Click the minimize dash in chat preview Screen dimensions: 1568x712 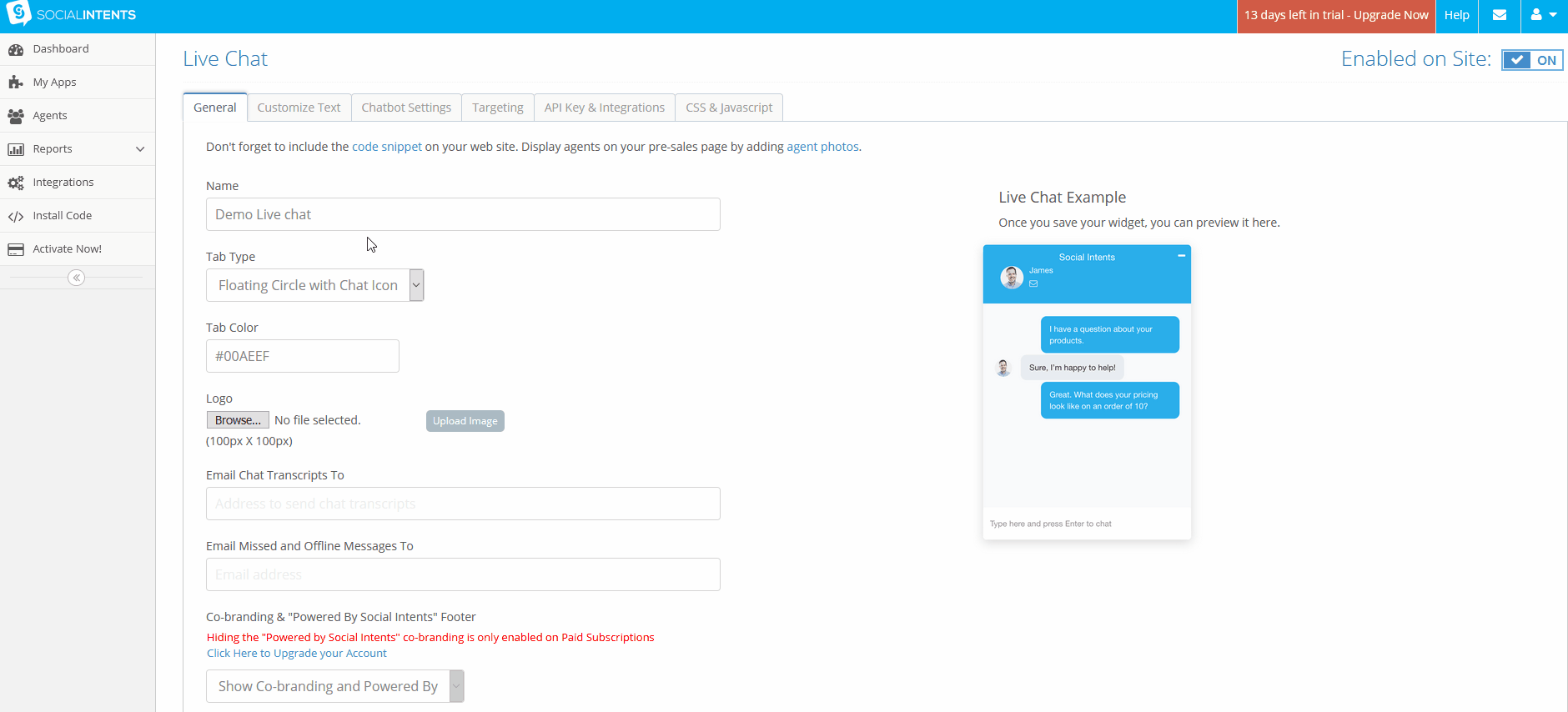click(x=1181, y=256)
